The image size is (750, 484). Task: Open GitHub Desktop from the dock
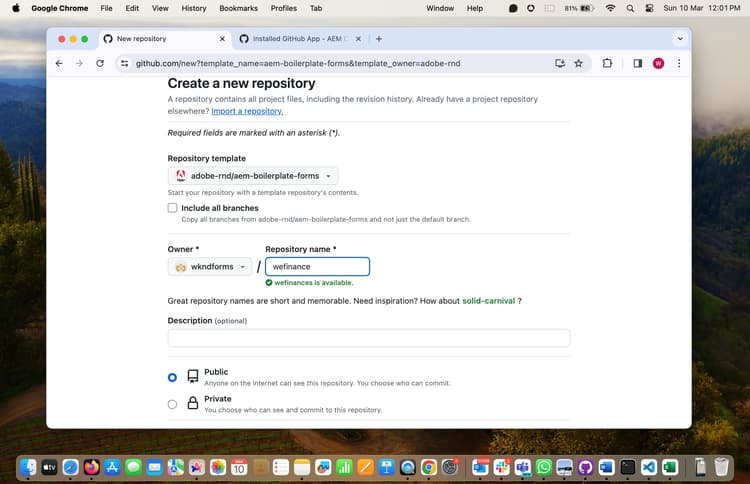(x=585, y=467)
